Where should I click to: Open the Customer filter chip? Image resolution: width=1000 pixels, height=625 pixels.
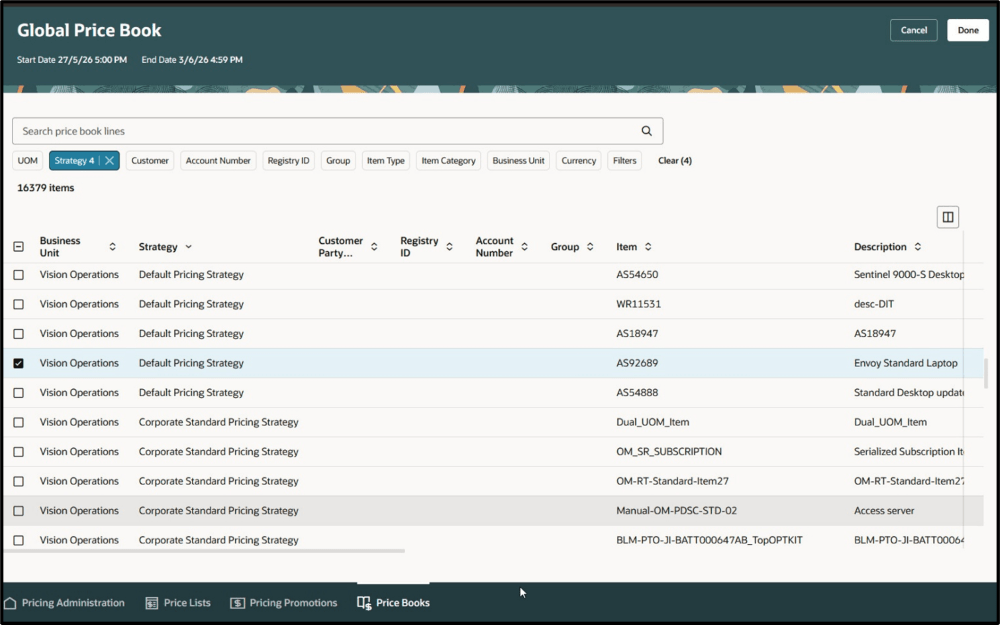(x=150, y=161)
